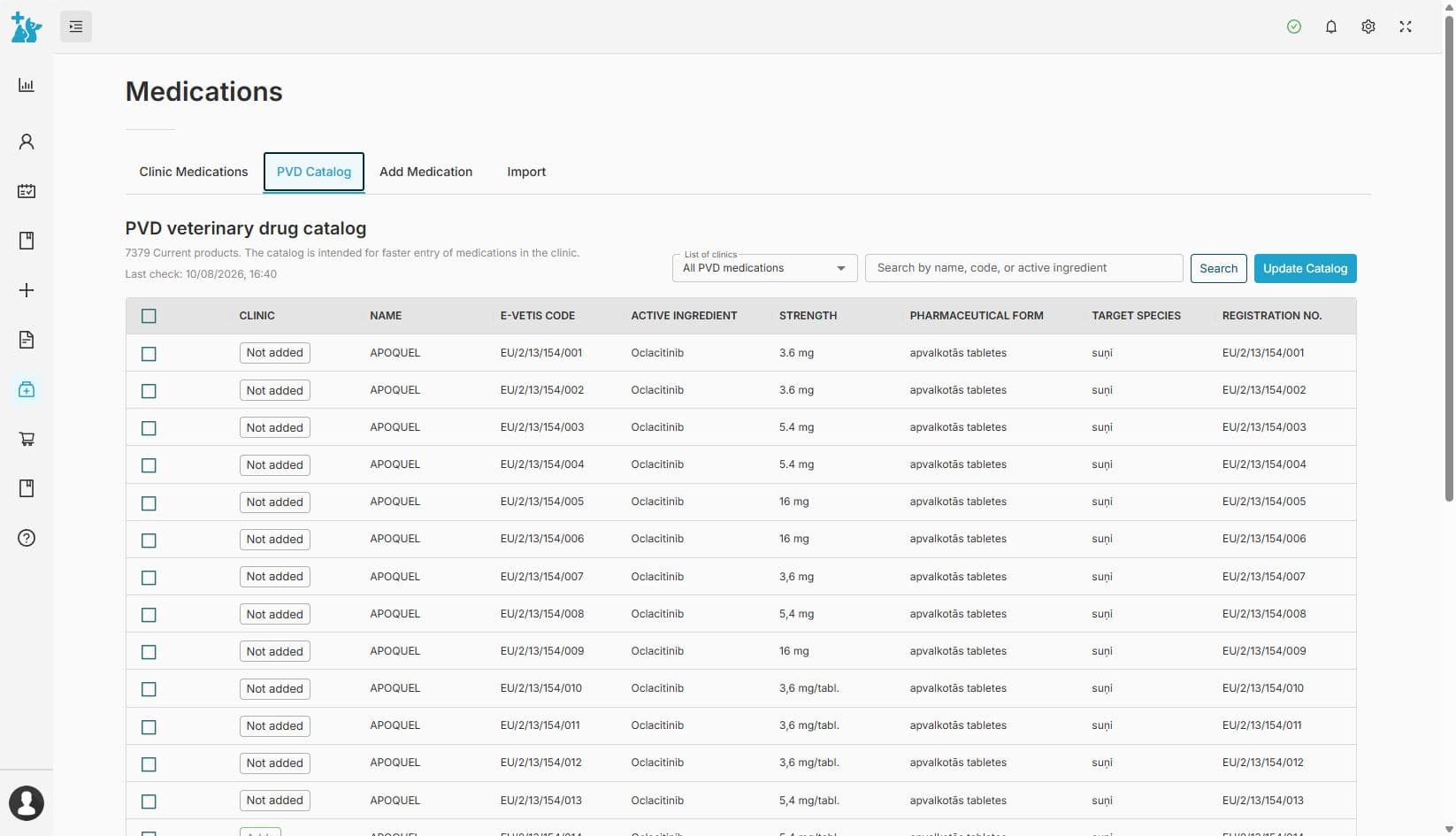This screenshot has width=1456, height=836.
Task: Toggle the sidebar menu collapse button
Action: click(x=76, y=27)
